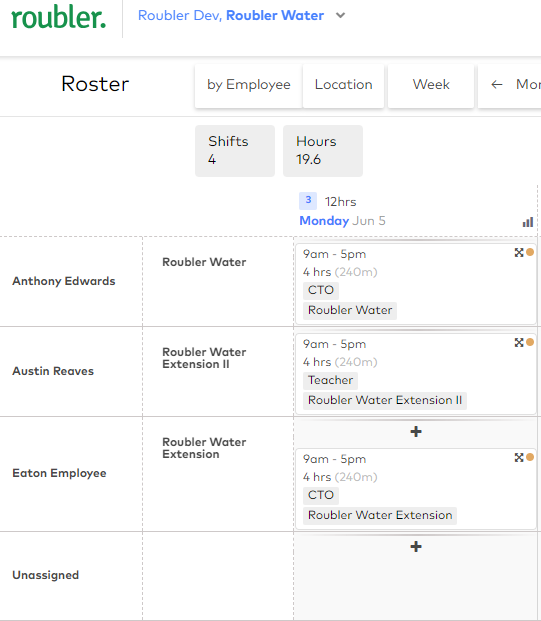Image resolution: width=541 pixels, height=621 pixels.
Task: Click the Hours 19.6 summary tile
Action: (323, 151)
